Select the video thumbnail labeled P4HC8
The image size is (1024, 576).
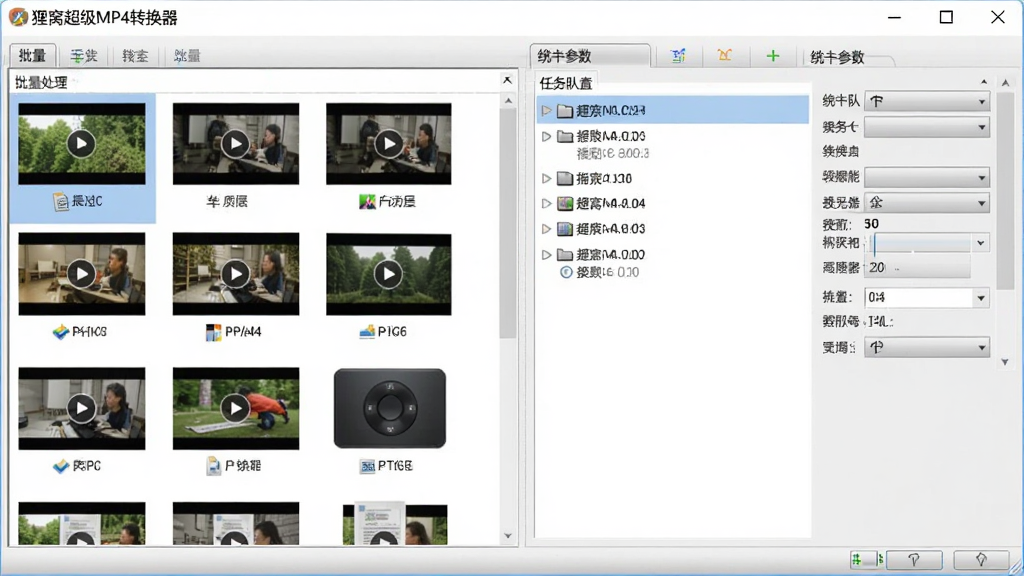[82, 274]
